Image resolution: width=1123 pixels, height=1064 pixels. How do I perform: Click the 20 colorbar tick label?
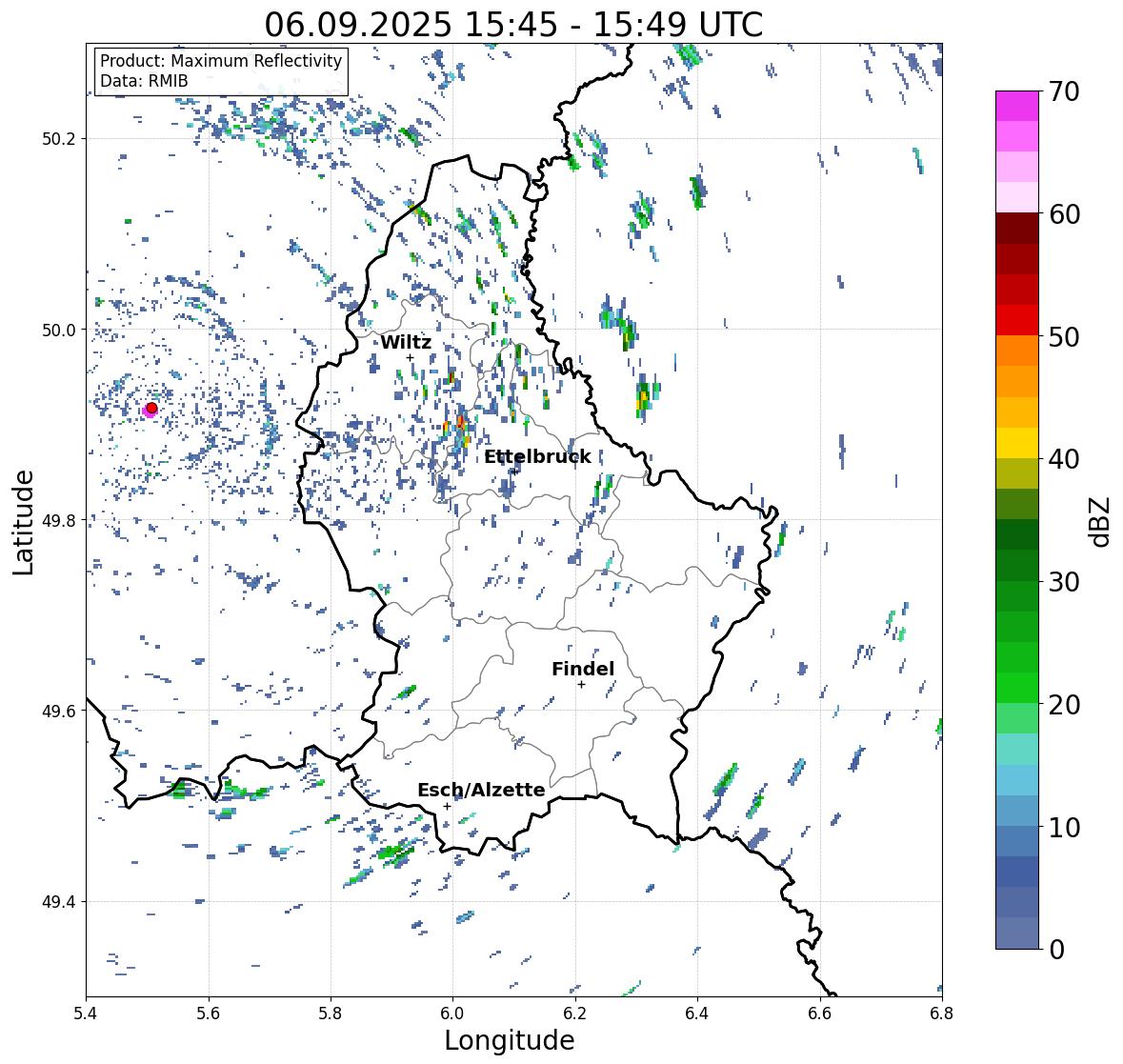1064,705
